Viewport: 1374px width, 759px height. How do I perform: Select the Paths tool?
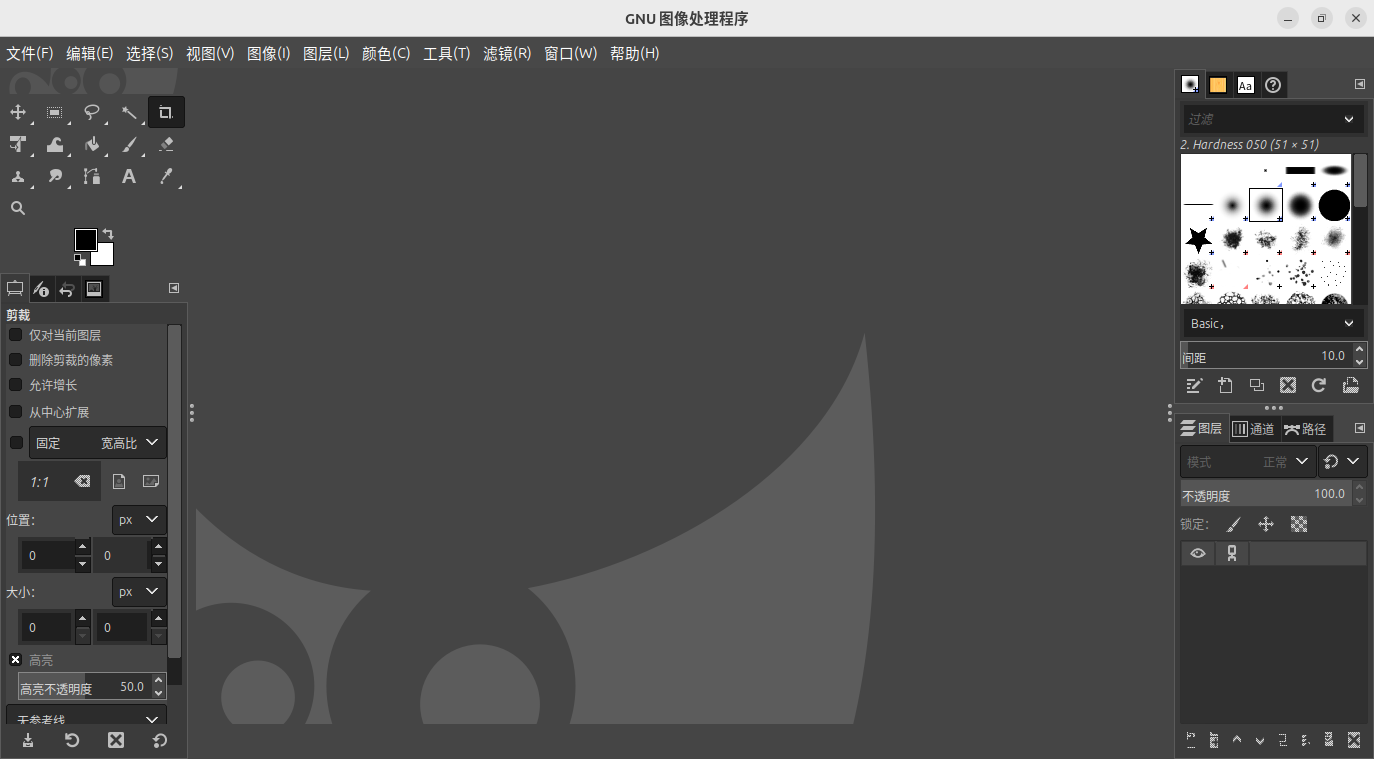tap(92, 177)
